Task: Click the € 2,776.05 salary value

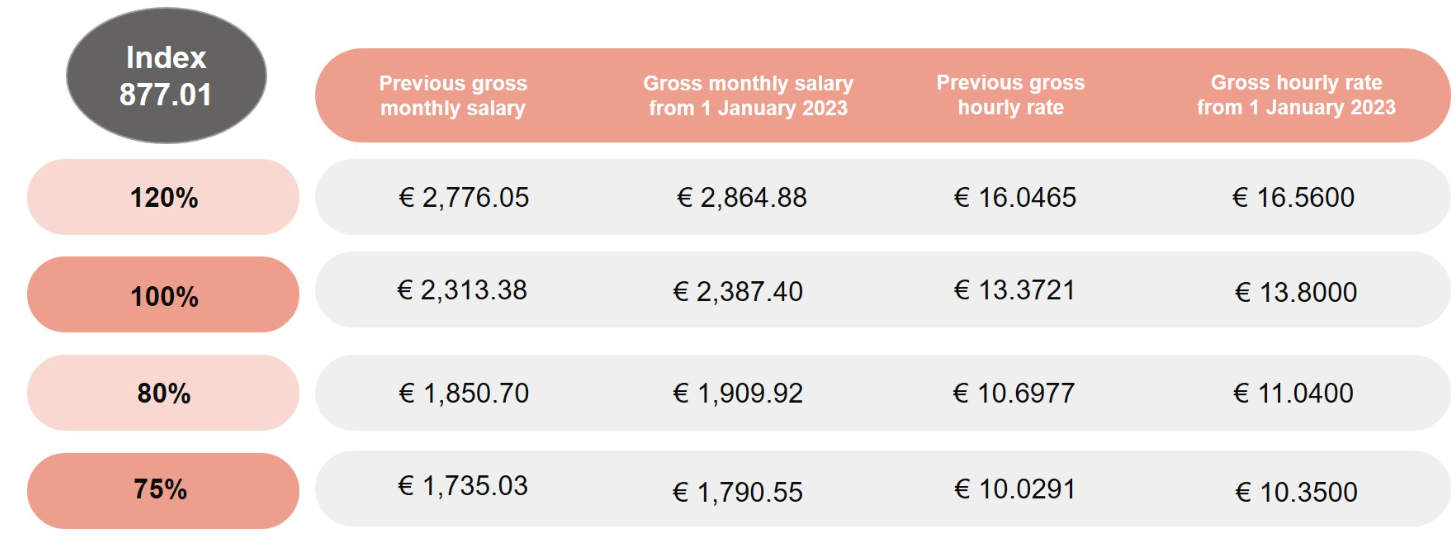Action: [463, 198]
